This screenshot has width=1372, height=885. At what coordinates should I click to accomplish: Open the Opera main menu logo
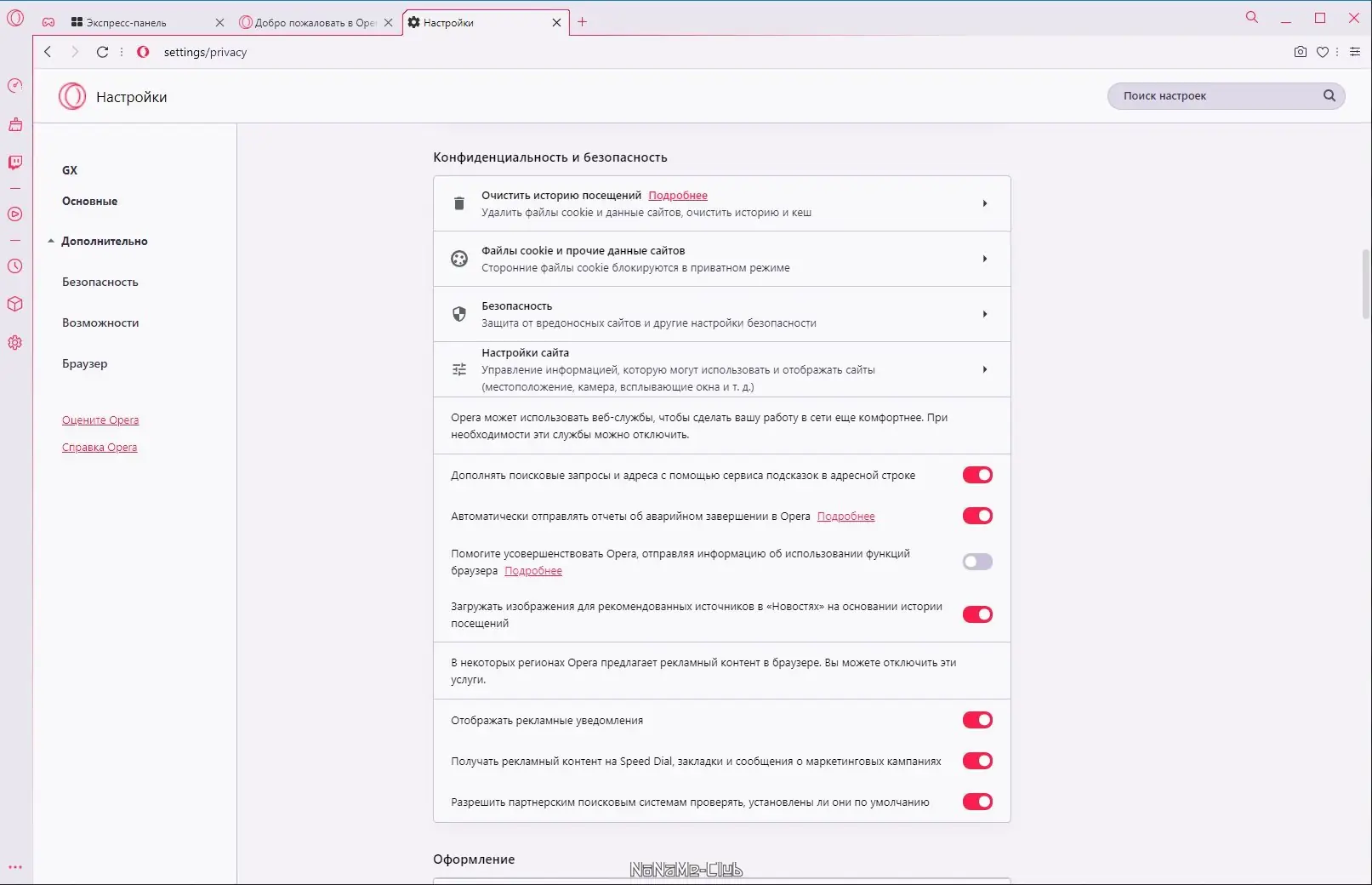tap(15, 18)
